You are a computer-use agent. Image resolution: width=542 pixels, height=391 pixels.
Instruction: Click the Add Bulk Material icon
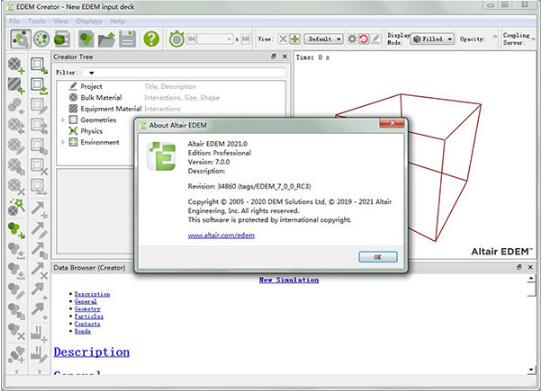(16, 65)
